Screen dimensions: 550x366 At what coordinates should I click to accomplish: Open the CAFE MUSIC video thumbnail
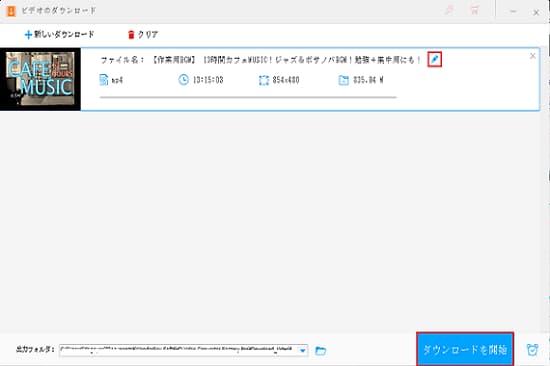point(40,79)
